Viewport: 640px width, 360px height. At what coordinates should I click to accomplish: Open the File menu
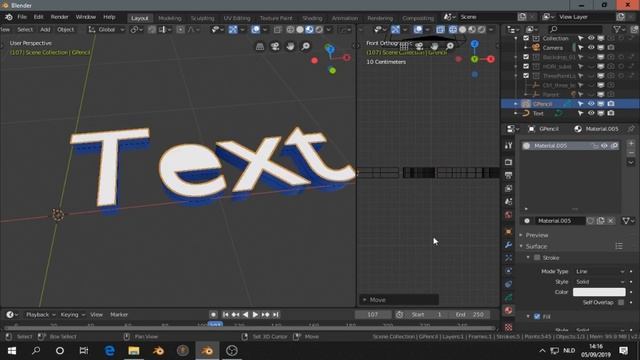pyautogui.click(x=22, y=17)
